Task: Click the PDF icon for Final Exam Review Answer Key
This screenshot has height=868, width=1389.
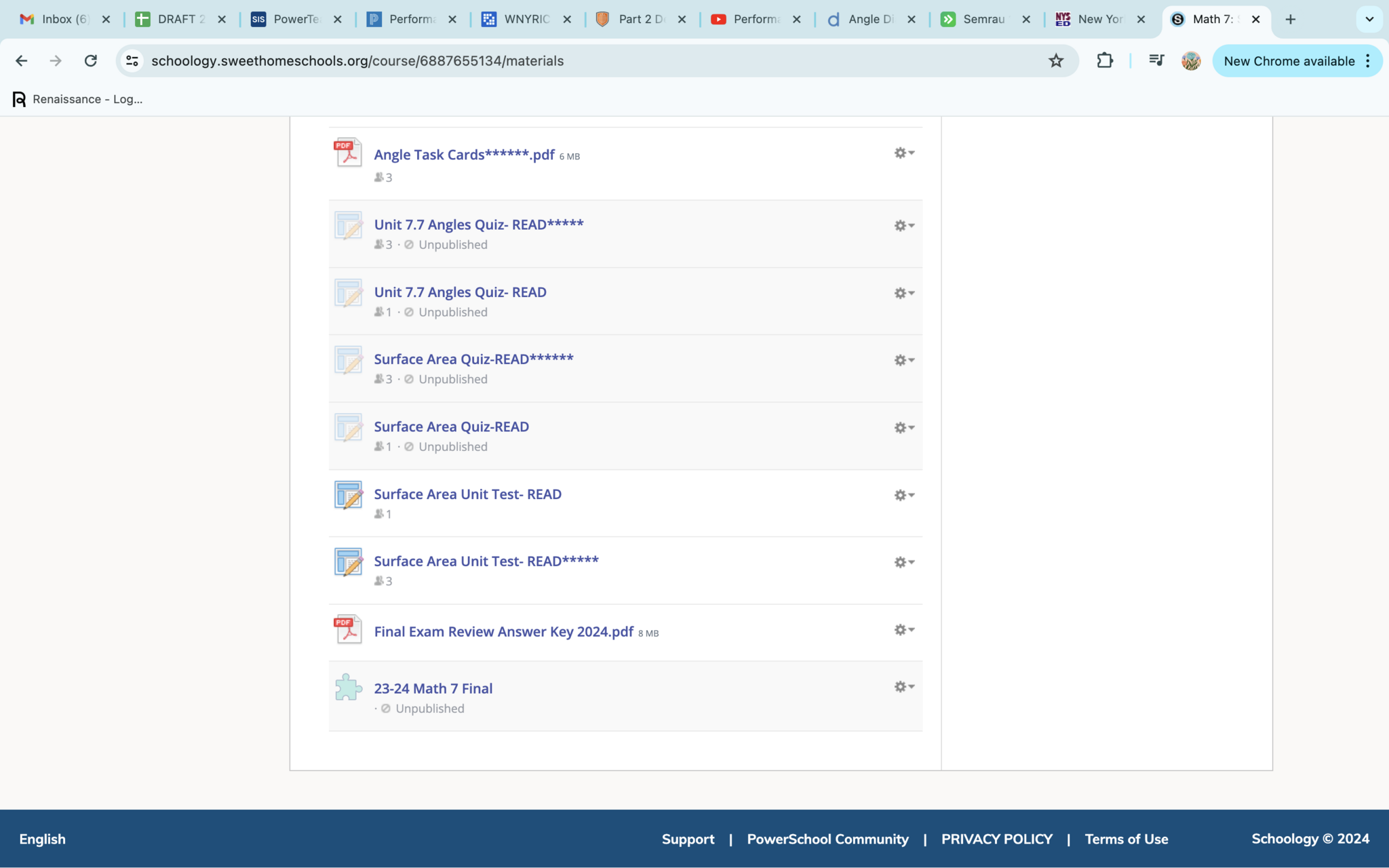Action: 348,630
